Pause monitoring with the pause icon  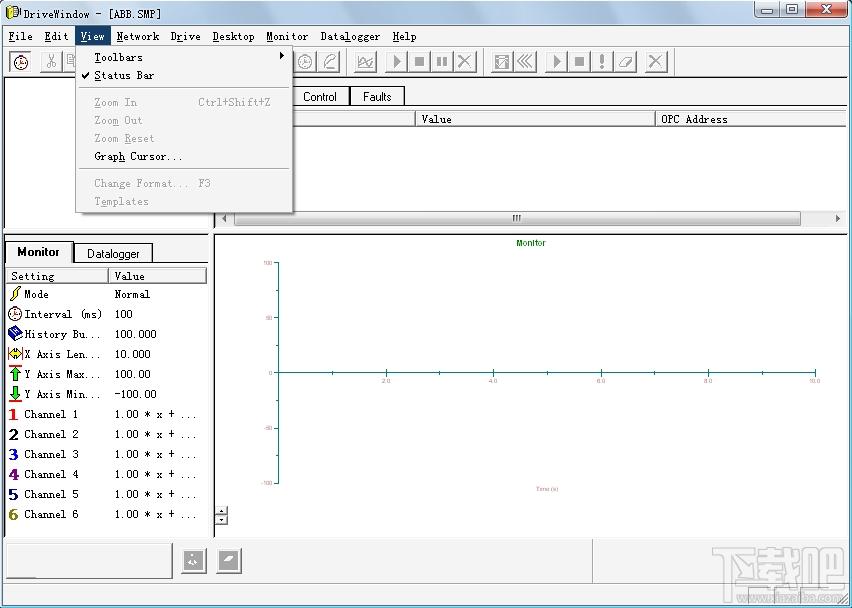pos(442,62)
